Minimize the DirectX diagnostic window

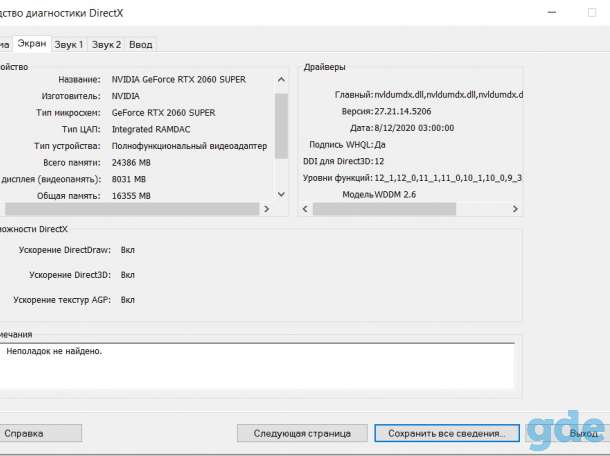(x=552, y=12)
